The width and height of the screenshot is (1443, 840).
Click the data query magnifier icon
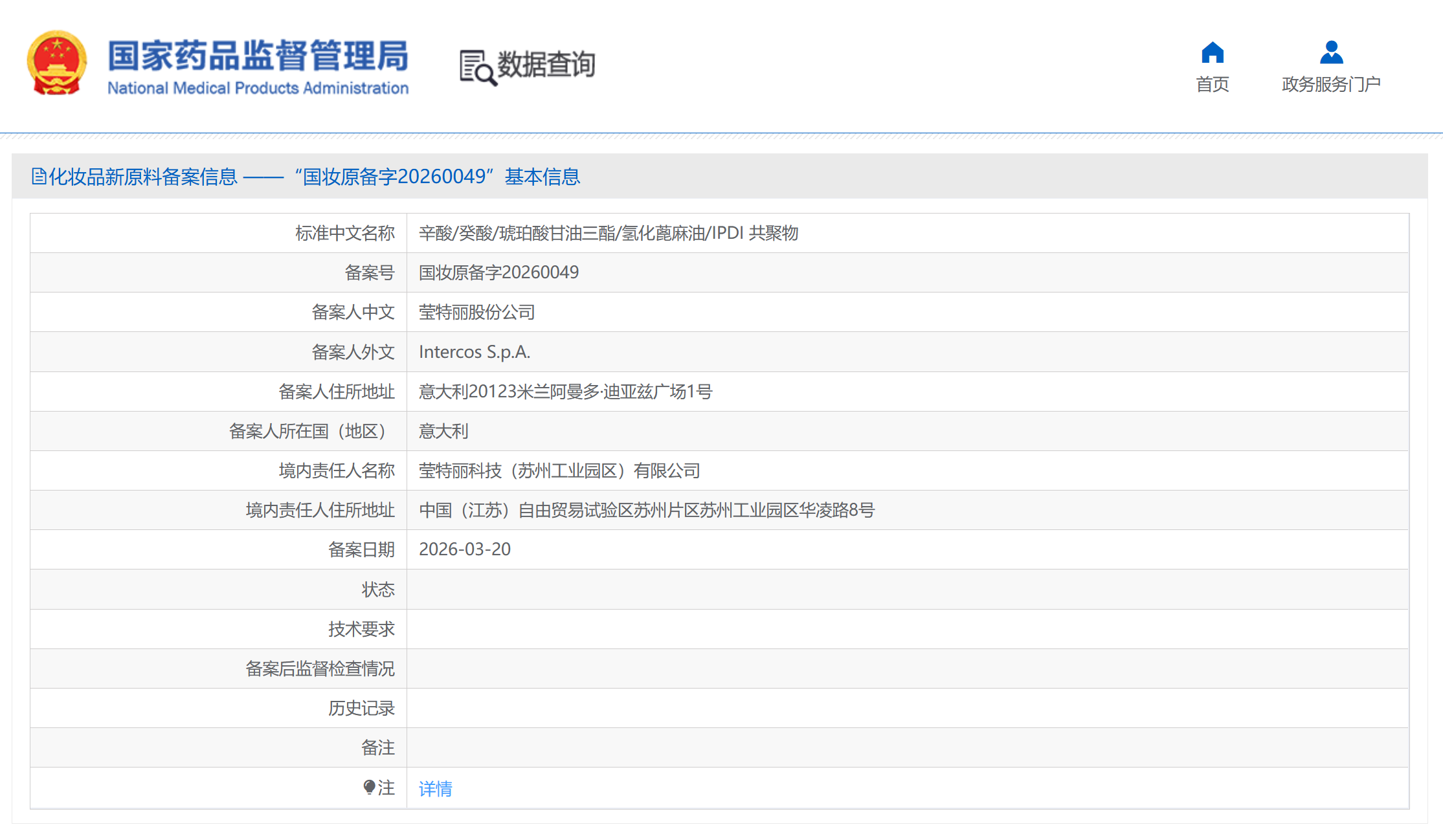(478, 68)
